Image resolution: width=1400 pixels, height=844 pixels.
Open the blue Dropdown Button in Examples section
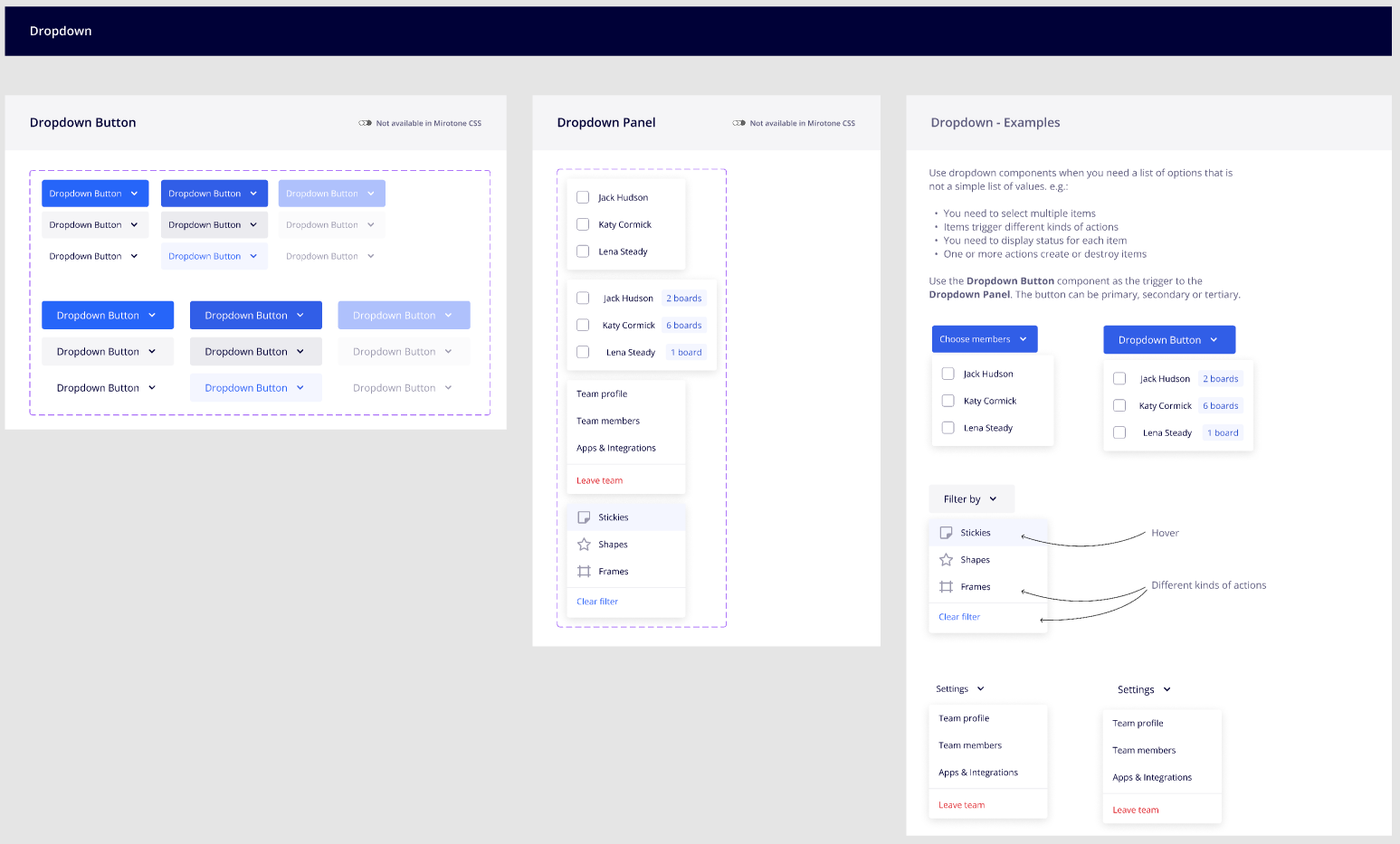coord(1168,340)
